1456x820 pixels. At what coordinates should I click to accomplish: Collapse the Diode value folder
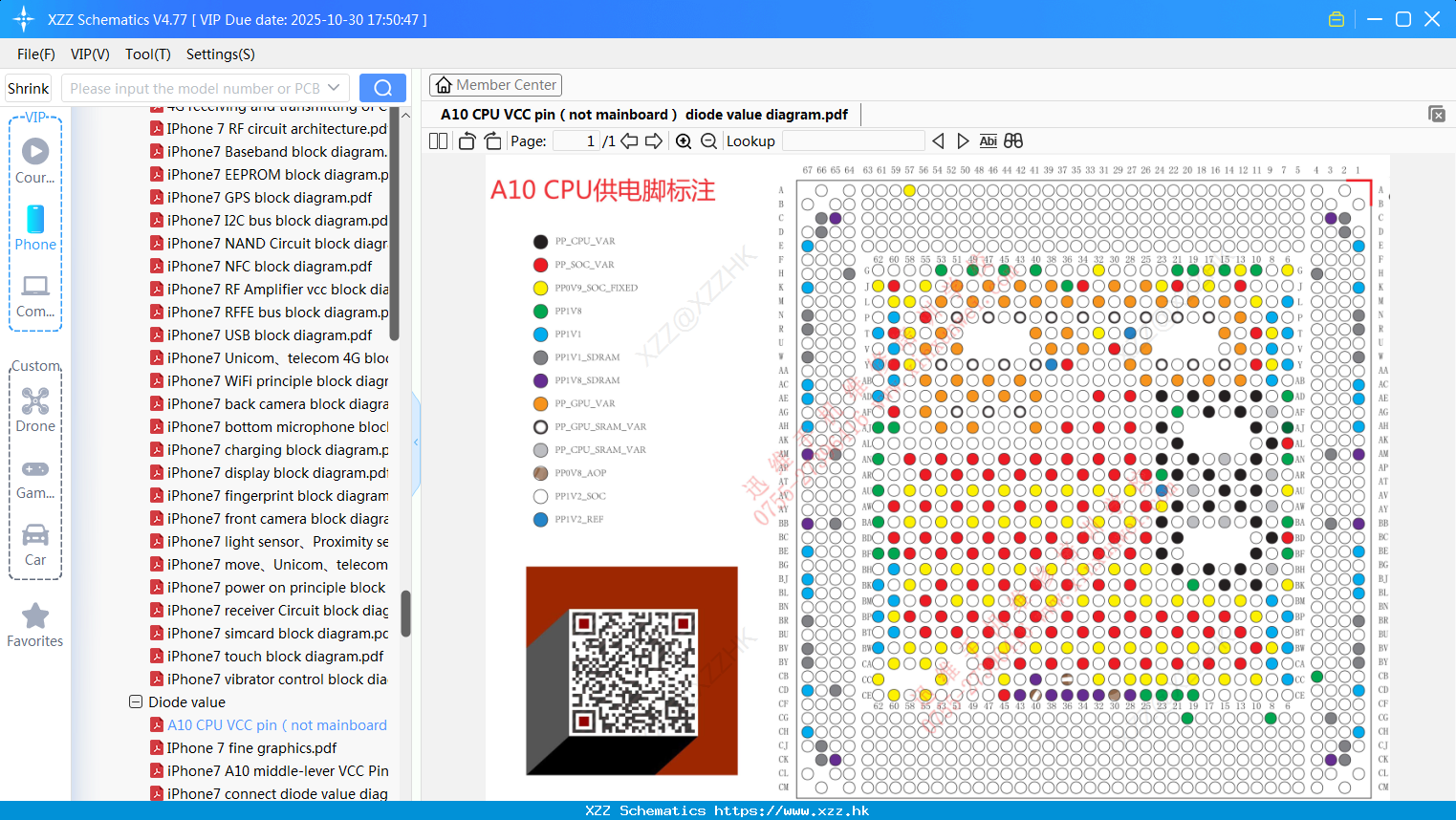(136, 701)
